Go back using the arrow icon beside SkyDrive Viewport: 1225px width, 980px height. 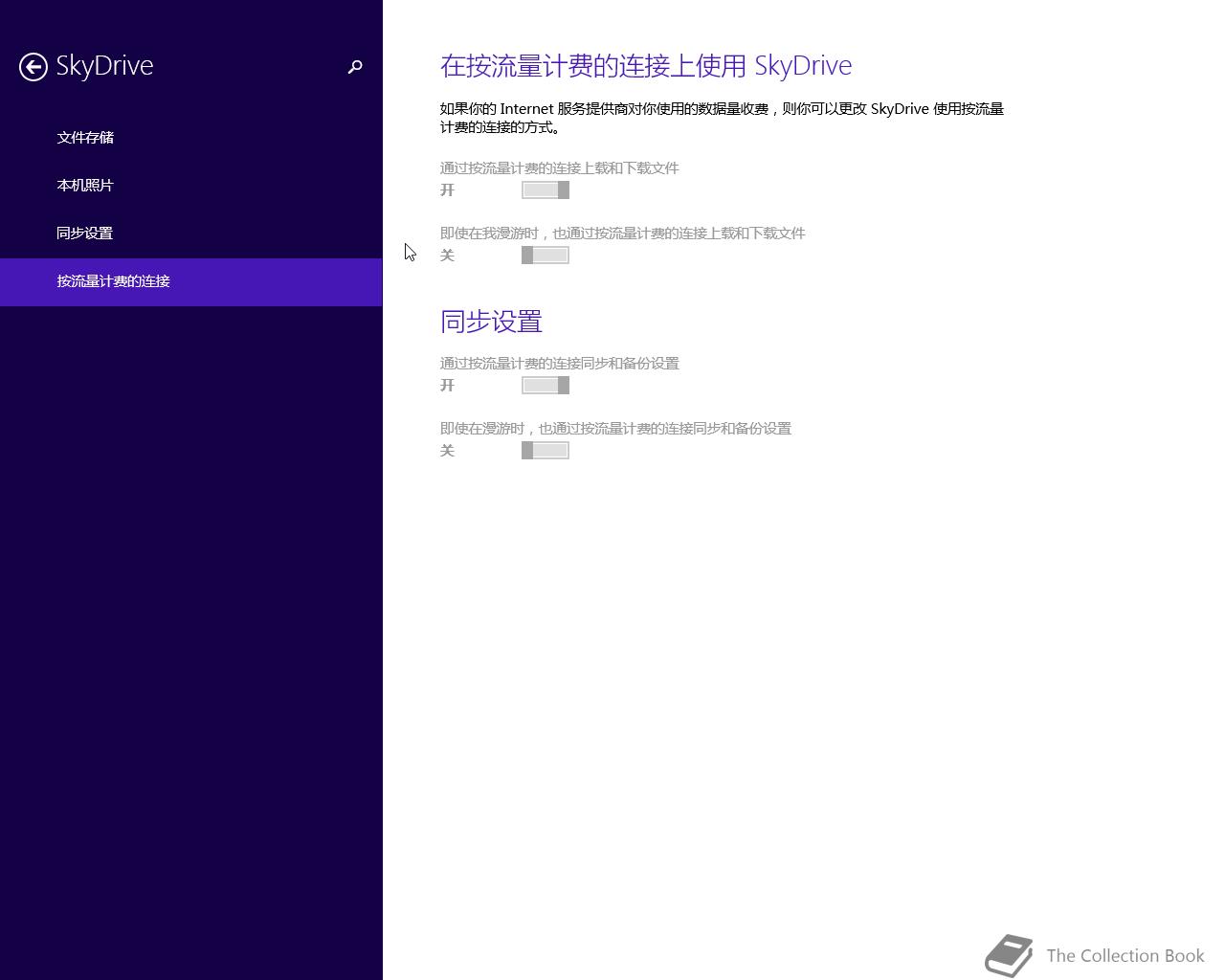[x=33, y=67]
